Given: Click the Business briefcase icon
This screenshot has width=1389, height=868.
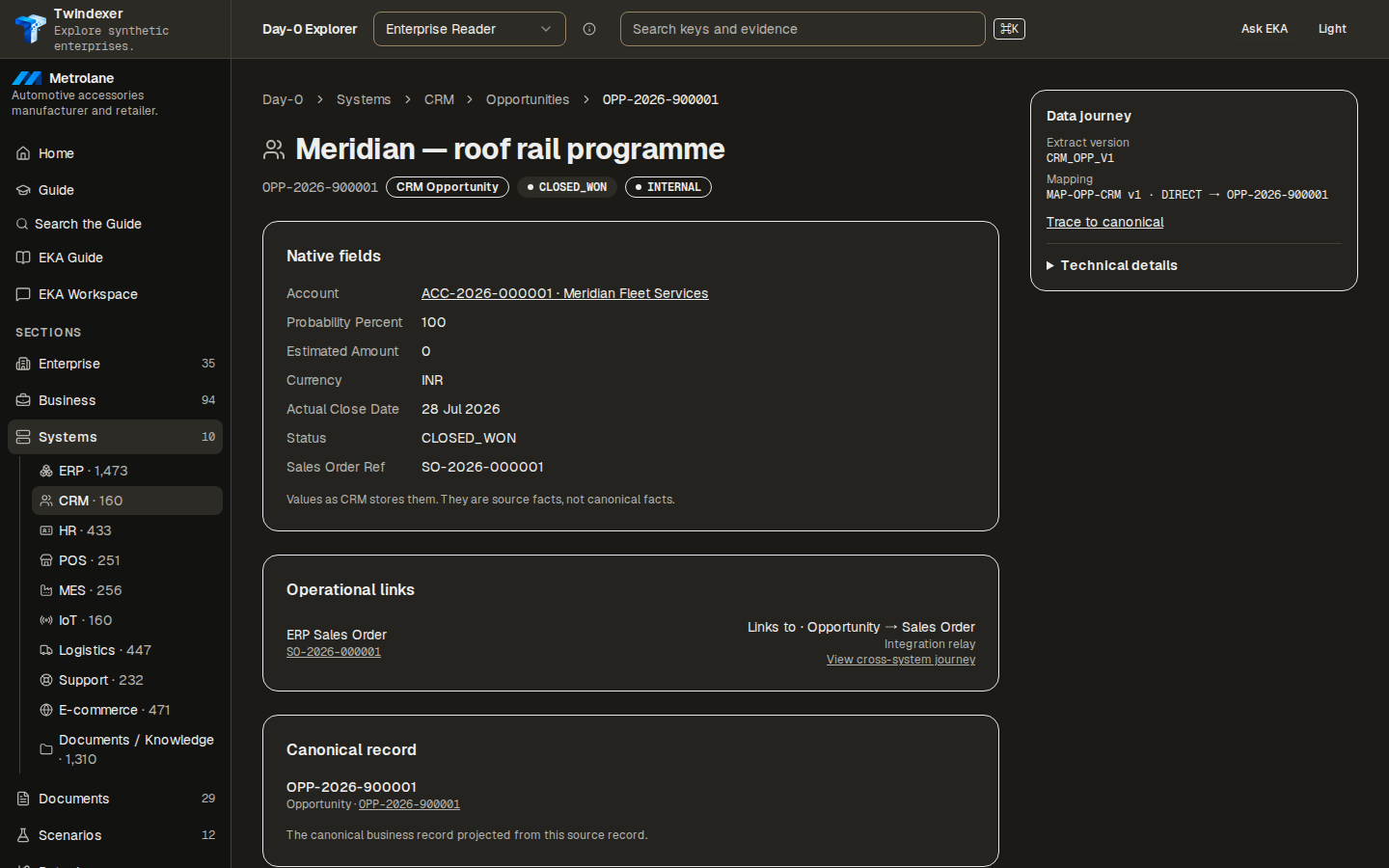Looking at the screenshot, I should 23,400.
